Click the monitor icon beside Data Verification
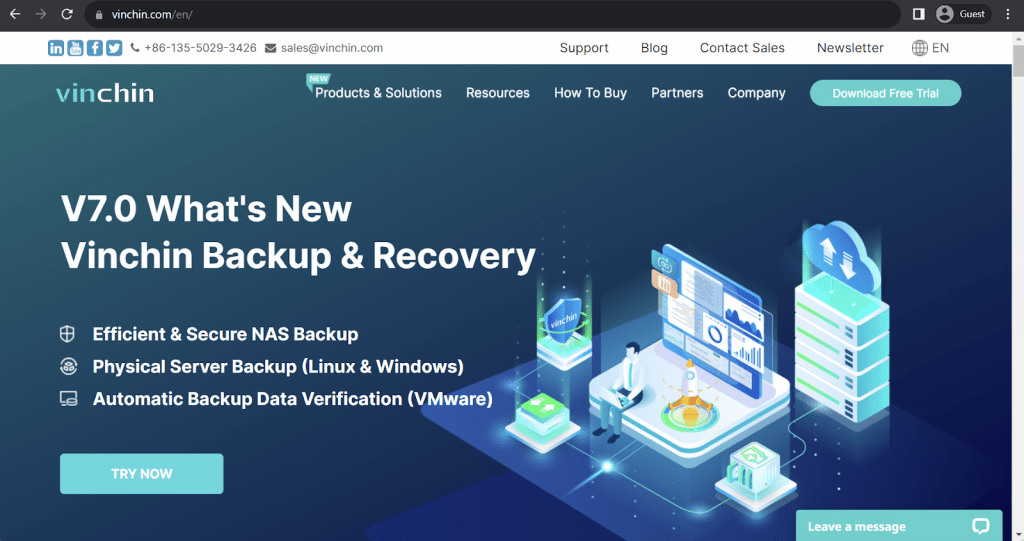The width and height of the screenshot is (1024, 541). click(x=69, y=399)
